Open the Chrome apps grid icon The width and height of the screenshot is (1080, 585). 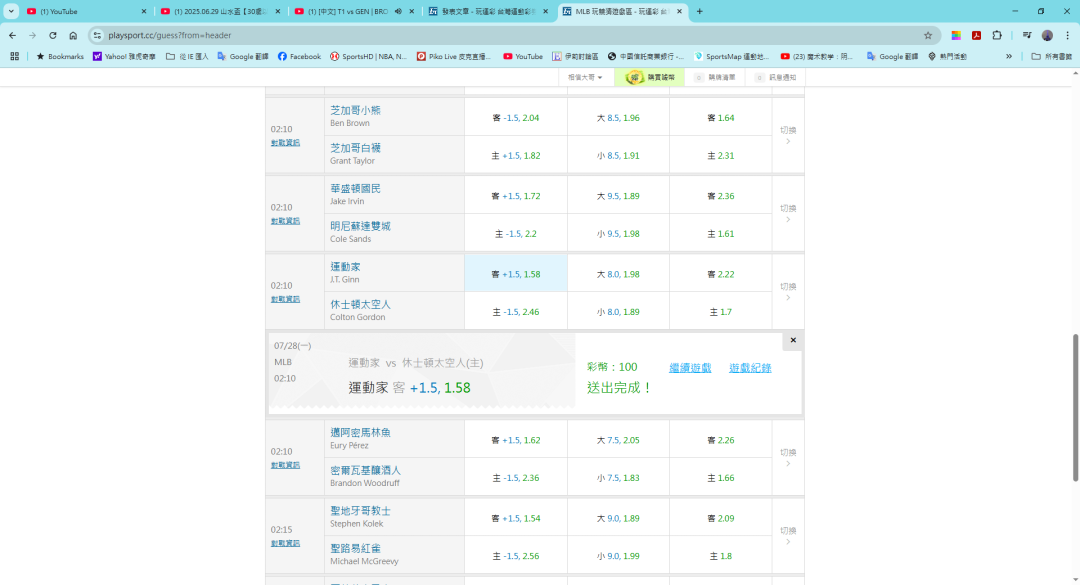tap(14, 57)
